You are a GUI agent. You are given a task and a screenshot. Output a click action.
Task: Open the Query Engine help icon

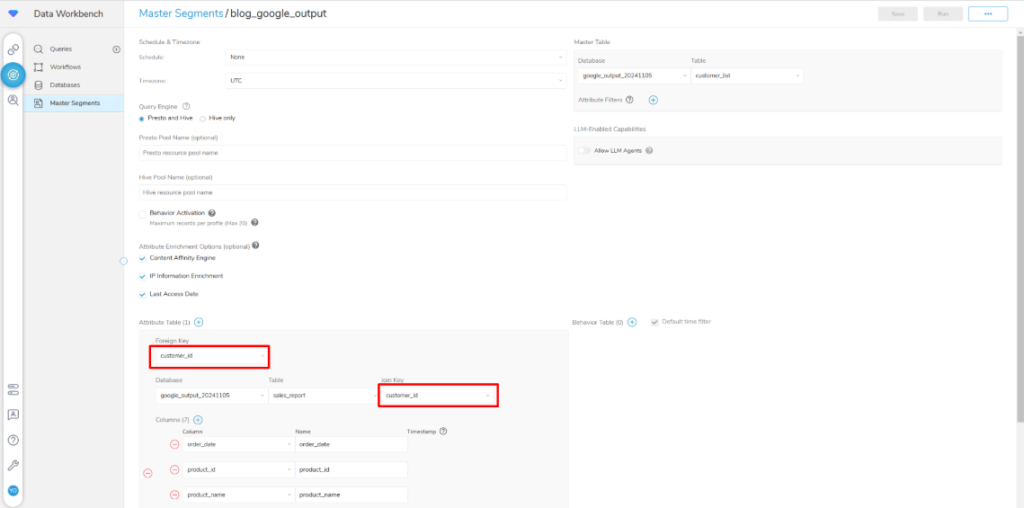(x=186, y=106)
